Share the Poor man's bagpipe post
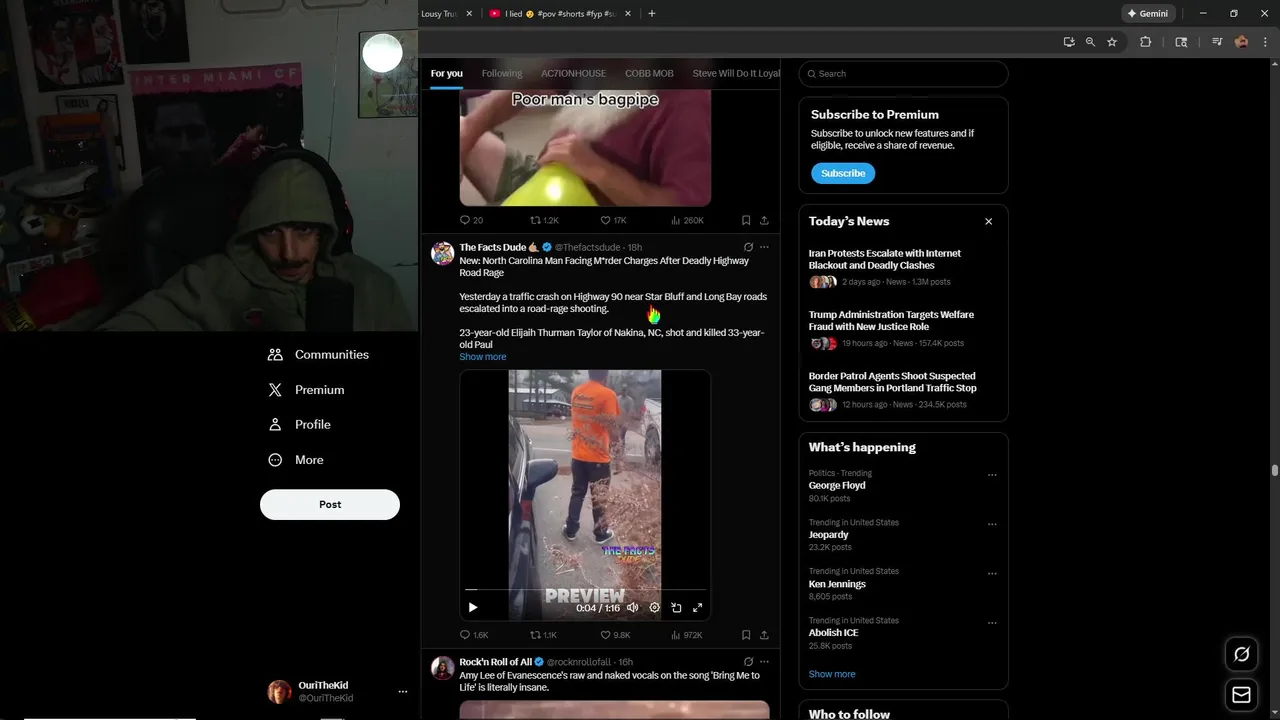1280x720 pixels. coord(764,220)
